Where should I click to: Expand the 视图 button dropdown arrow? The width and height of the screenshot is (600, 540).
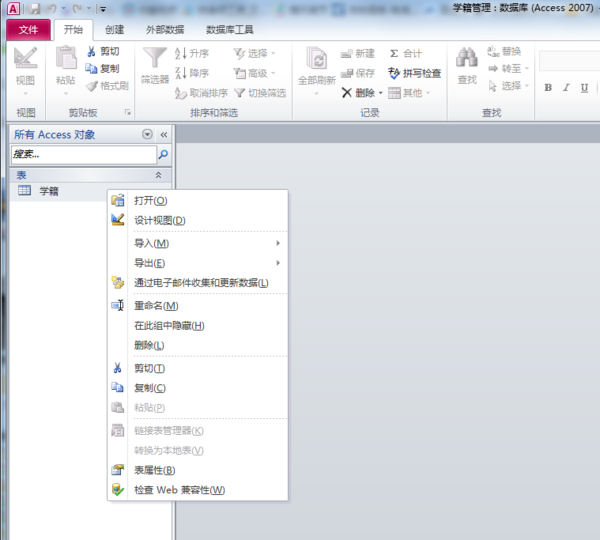click(25, 93)
